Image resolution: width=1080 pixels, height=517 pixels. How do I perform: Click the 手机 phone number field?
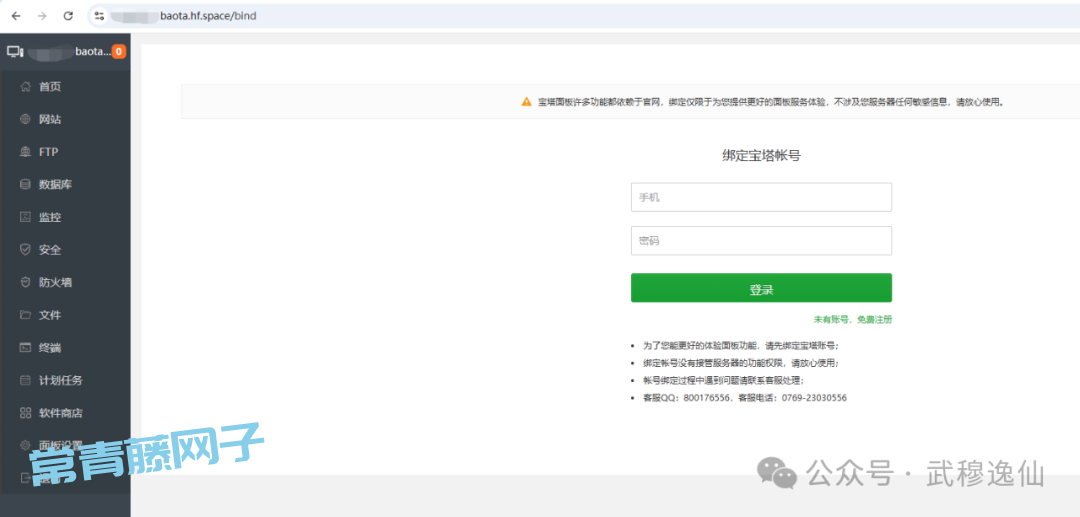coord(761,198)
